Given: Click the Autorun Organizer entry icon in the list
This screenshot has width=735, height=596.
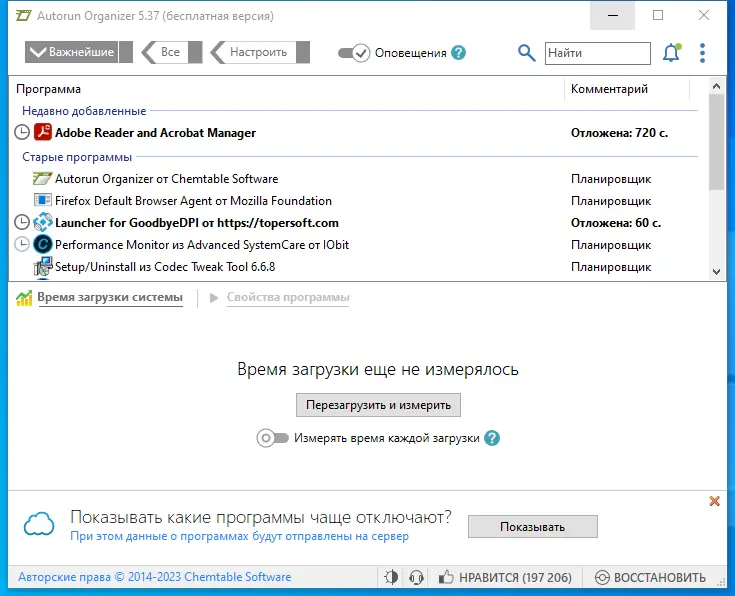Looking at the screenshot, I should (x=42, y=178).
